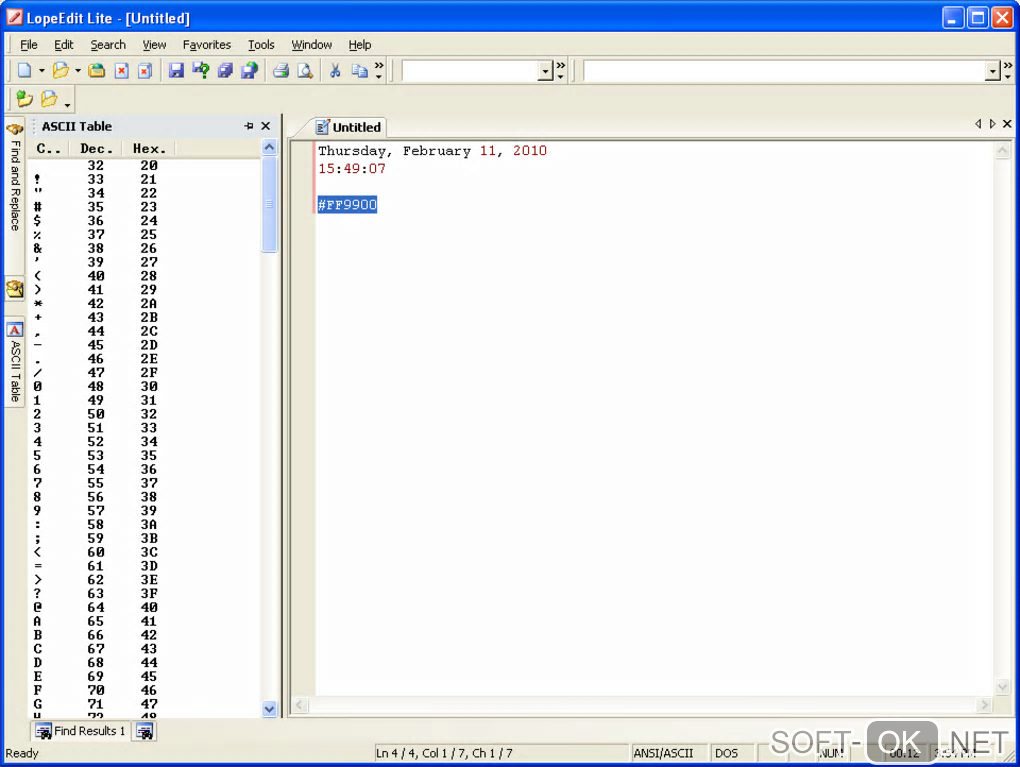
Task: Click the ASCII table scrollbar thumb
Action: click(269, 204)
